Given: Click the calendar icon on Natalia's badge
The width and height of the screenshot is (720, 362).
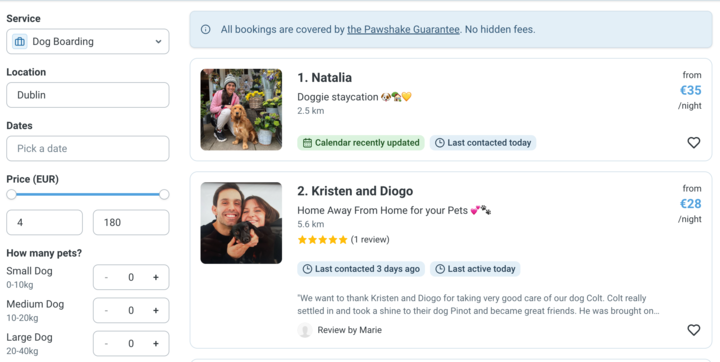Looking at the screenshot, I should coord(307,143).
